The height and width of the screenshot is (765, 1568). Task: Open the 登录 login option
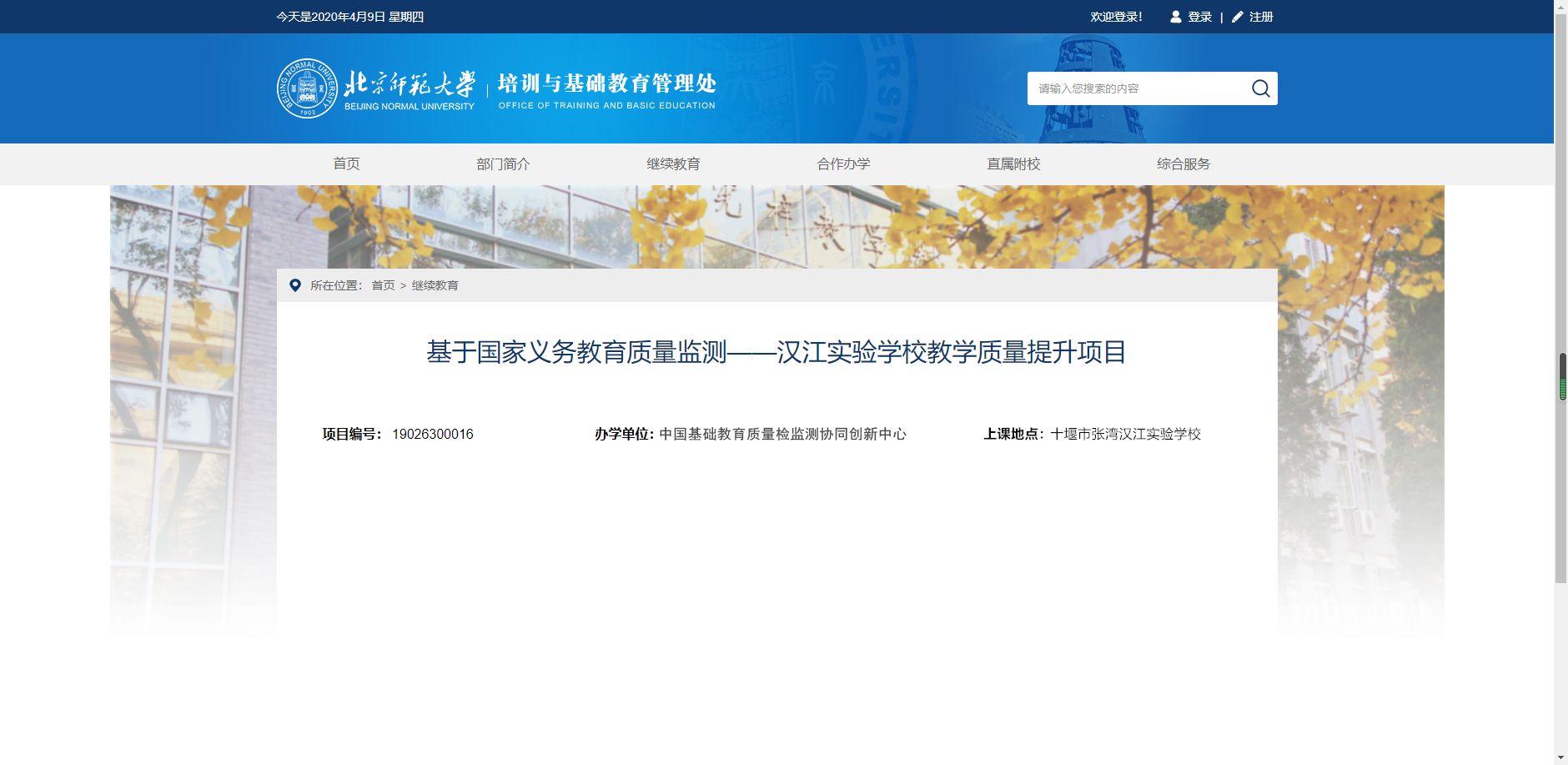(1199, 16)
